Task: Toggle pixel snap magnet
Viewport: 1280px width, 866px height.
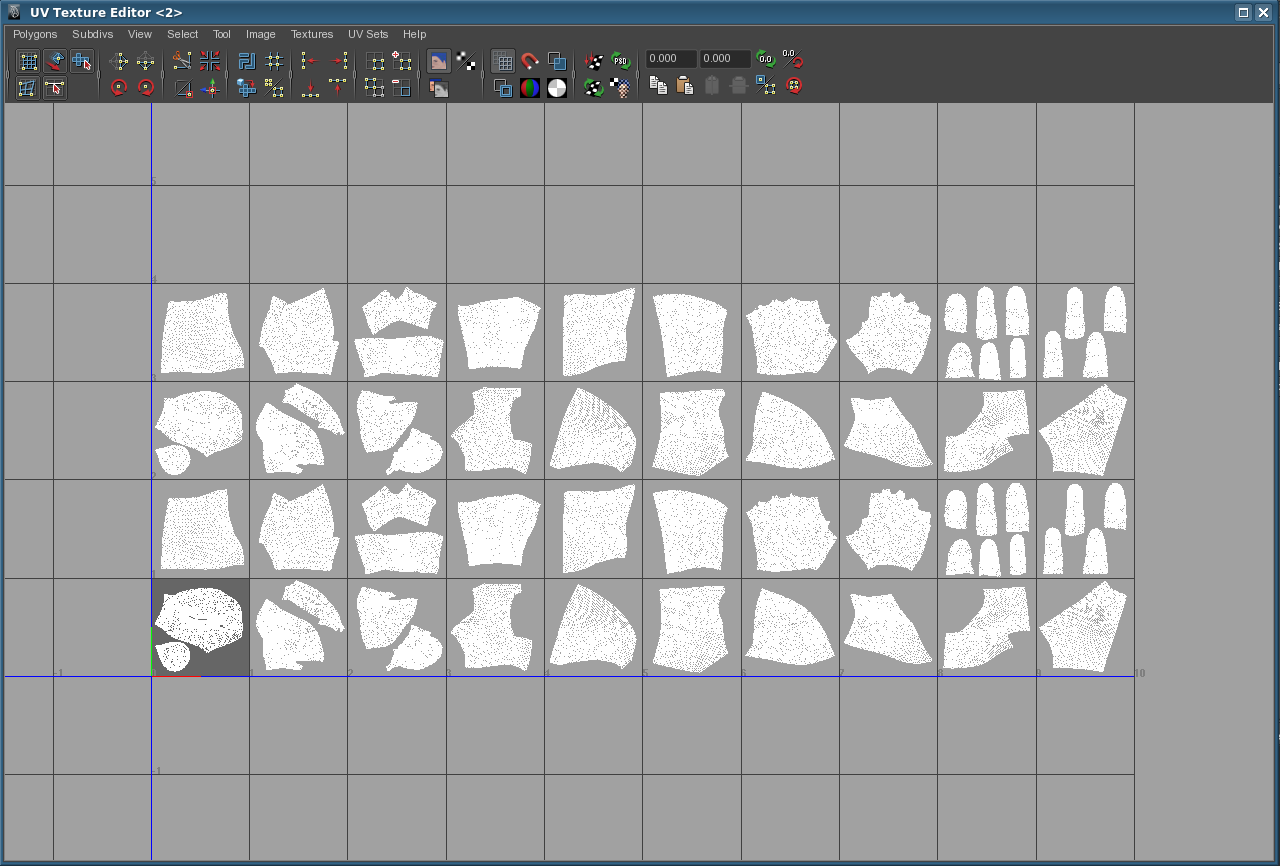Action: tap(530, 61)
